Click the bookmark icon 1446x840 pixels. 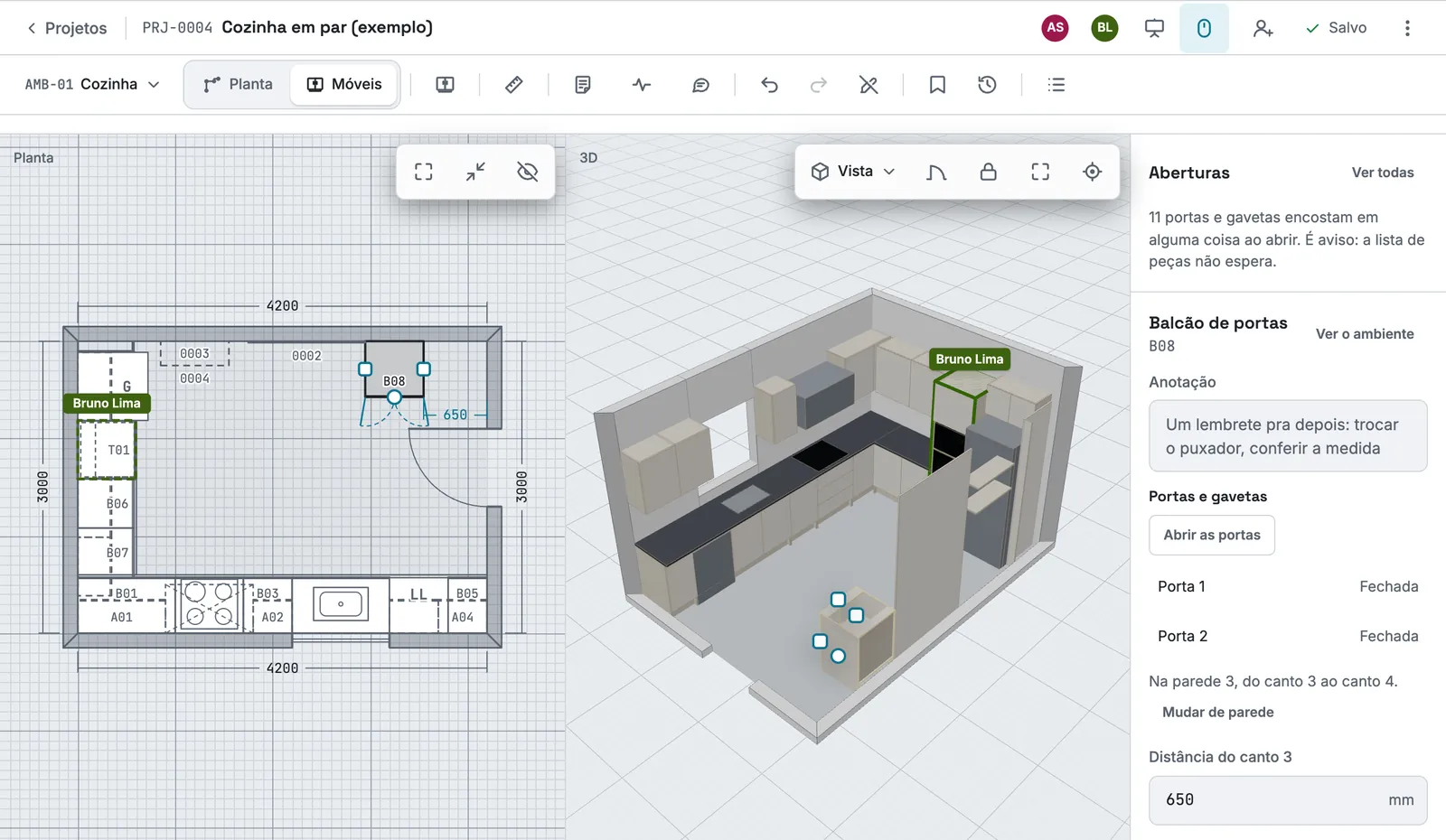coord(937,84)
